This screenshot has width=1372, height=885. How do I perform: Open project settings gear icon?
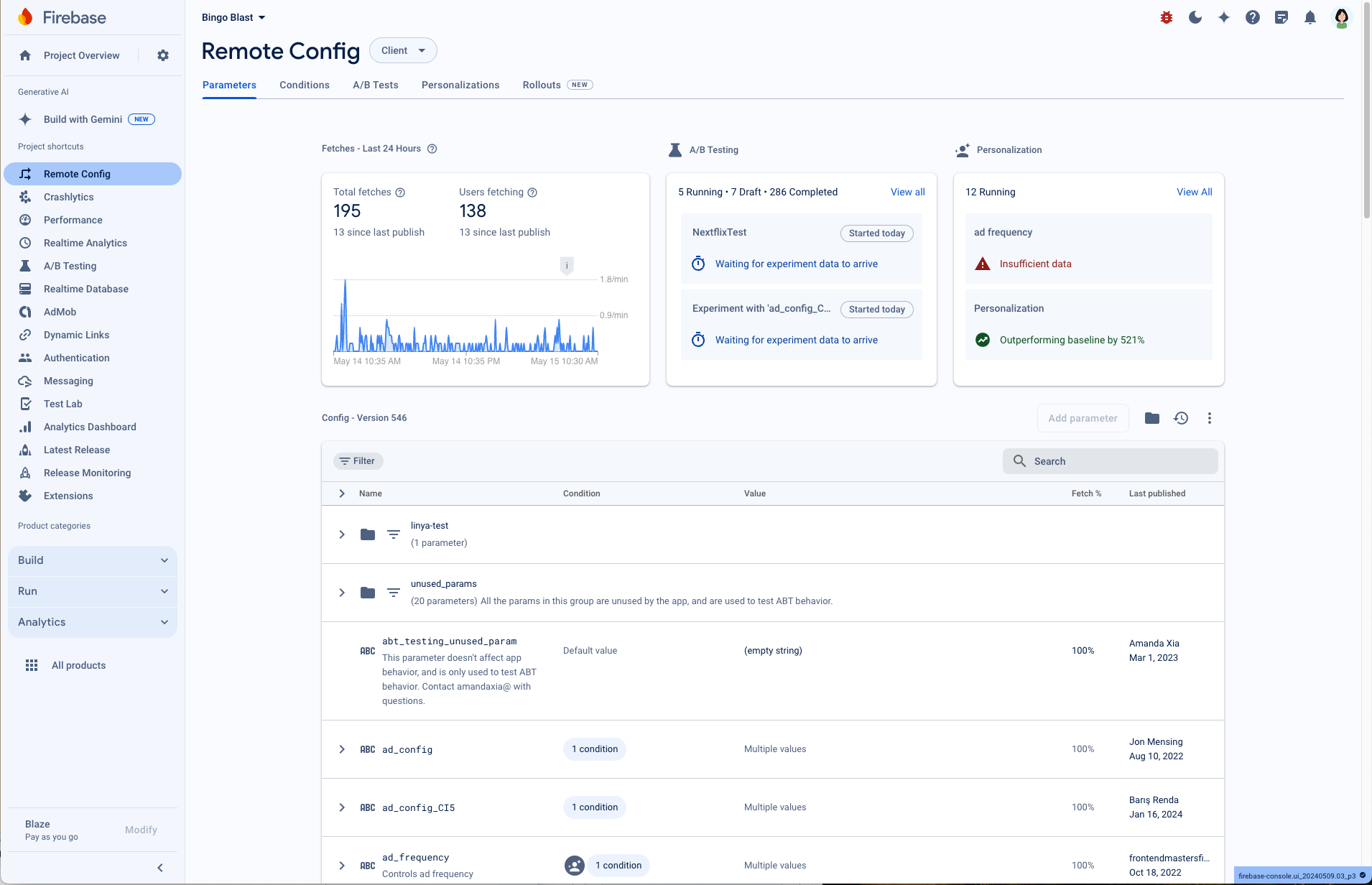click(163, 55)
